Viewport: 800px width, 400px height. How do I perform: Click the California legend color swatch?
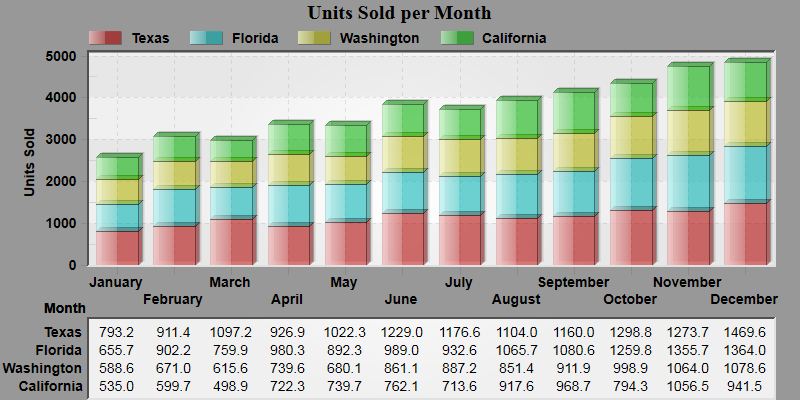point(457,38)
